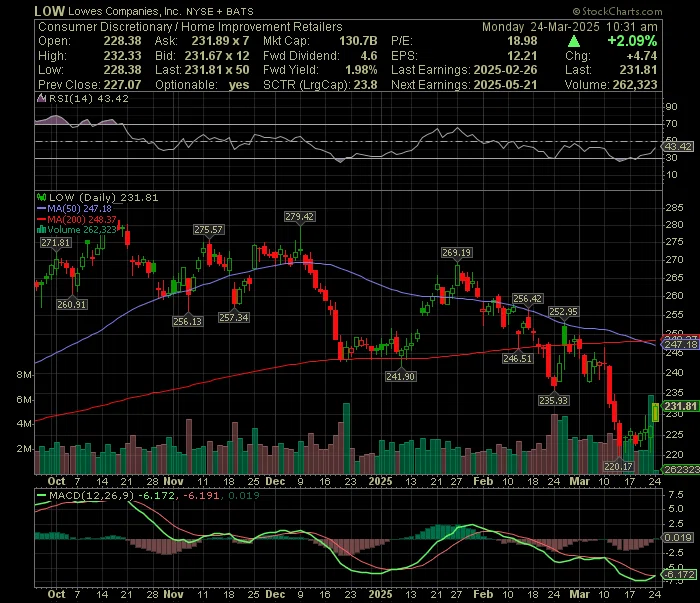Viewport: 700px width, 603px height.
Task: Click the Optionable 'yes' value
Action: (x=239, y=85)
